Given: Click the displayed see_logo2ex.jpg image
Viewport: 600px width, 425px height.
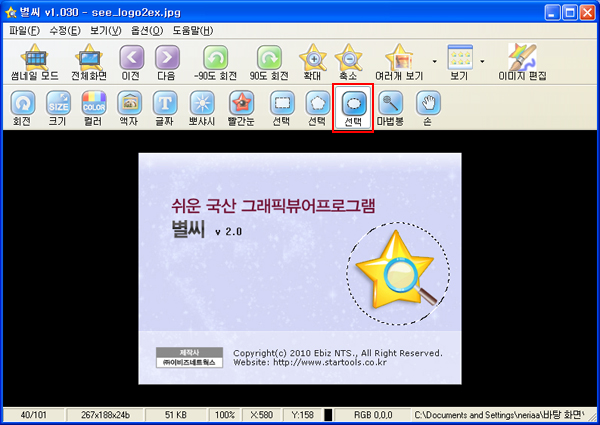Looking at the screenshot, I should 300,269.
